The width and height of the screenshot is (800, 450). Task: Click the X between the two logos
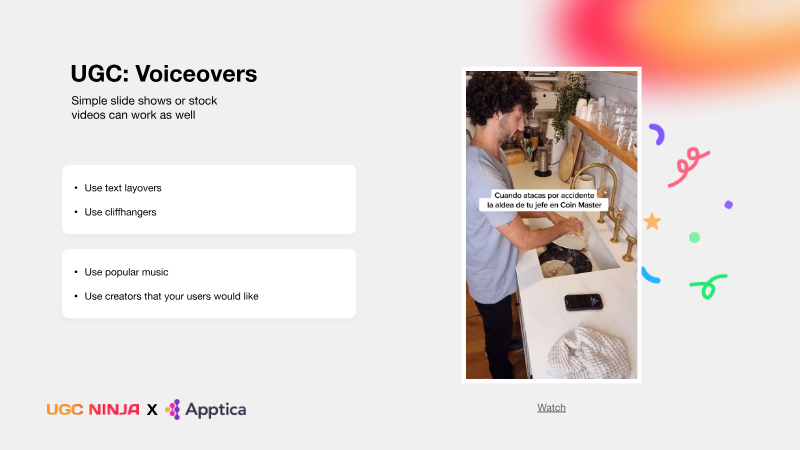pos(152,410)
